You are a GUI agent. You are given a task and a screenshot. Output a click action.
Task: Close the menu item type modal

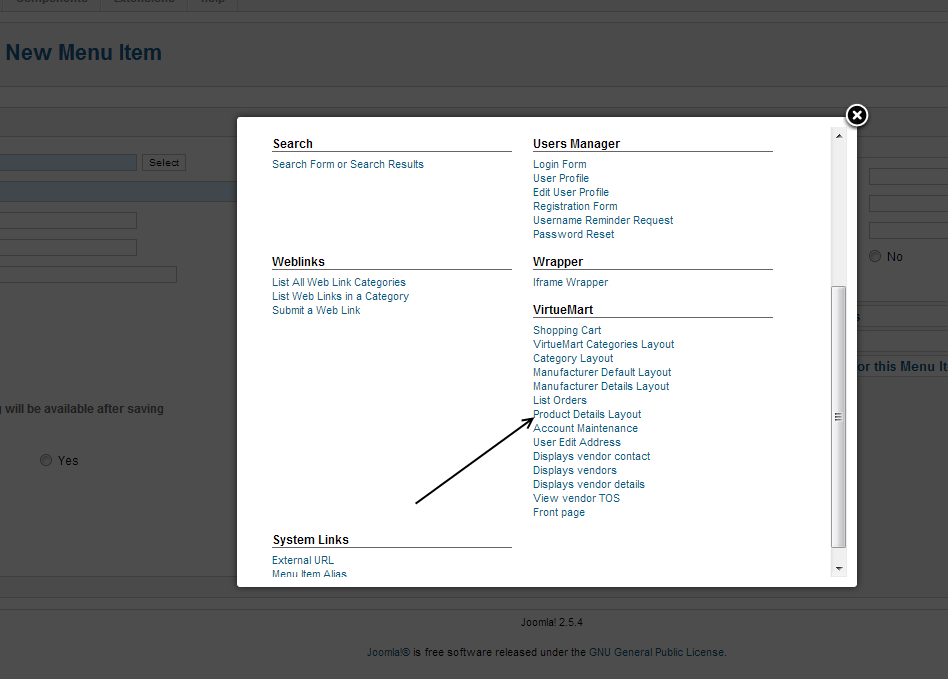pos(857,115)
